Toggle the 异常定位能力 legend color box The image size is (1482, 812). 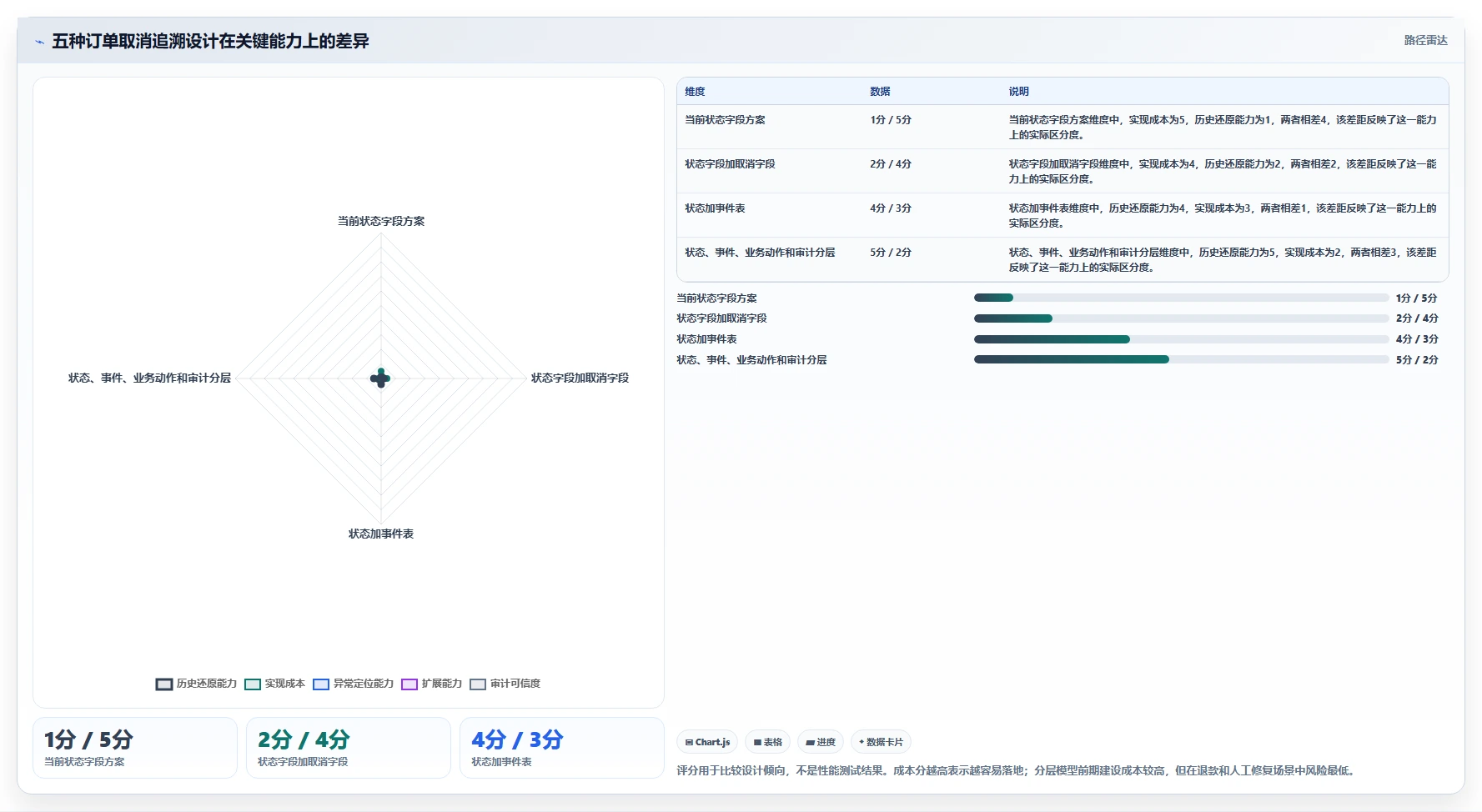point(321,684)
